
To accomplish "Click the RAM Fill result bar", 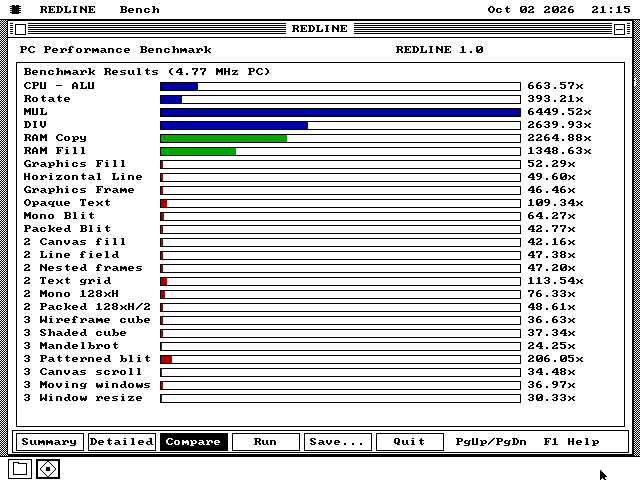I will 340,151.
